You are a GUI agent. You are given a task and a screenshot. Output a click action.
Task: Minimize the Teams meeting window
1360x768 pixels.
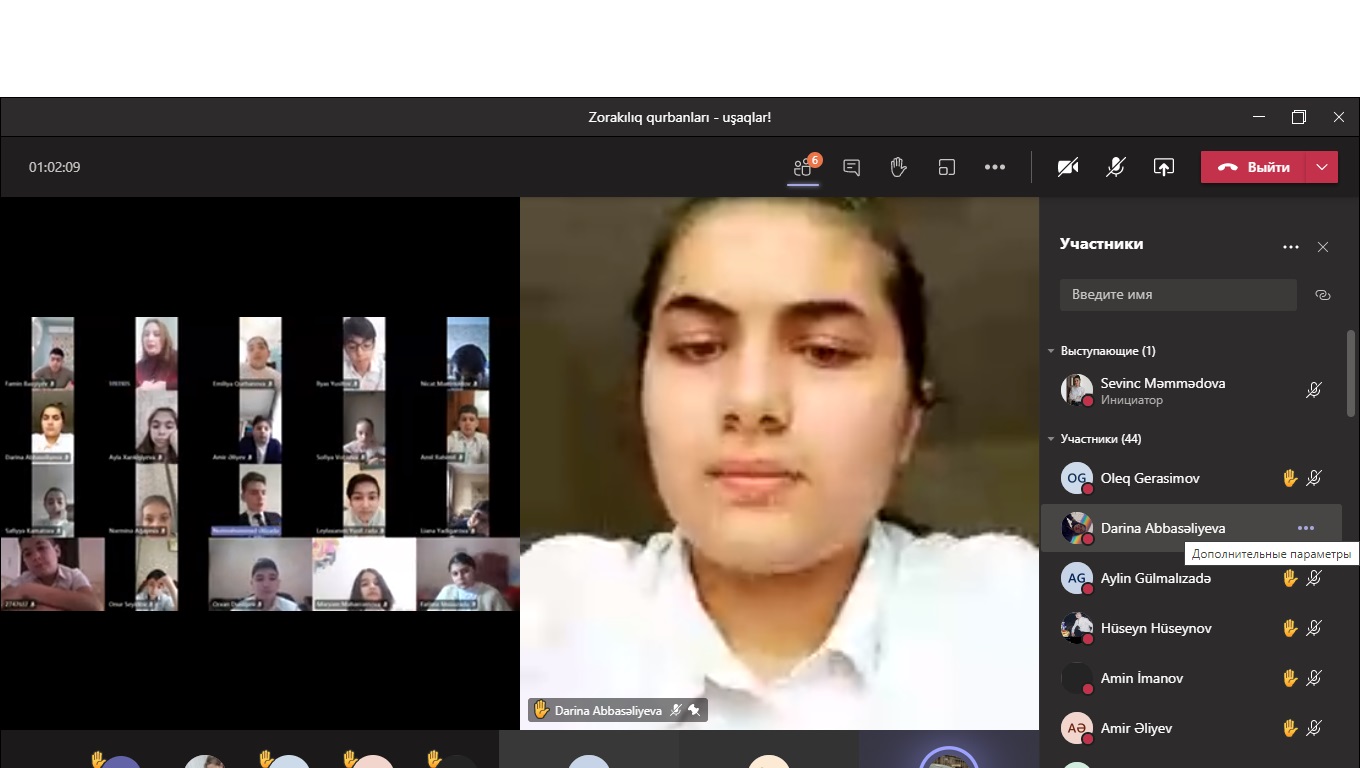[x=1259, y=117]
